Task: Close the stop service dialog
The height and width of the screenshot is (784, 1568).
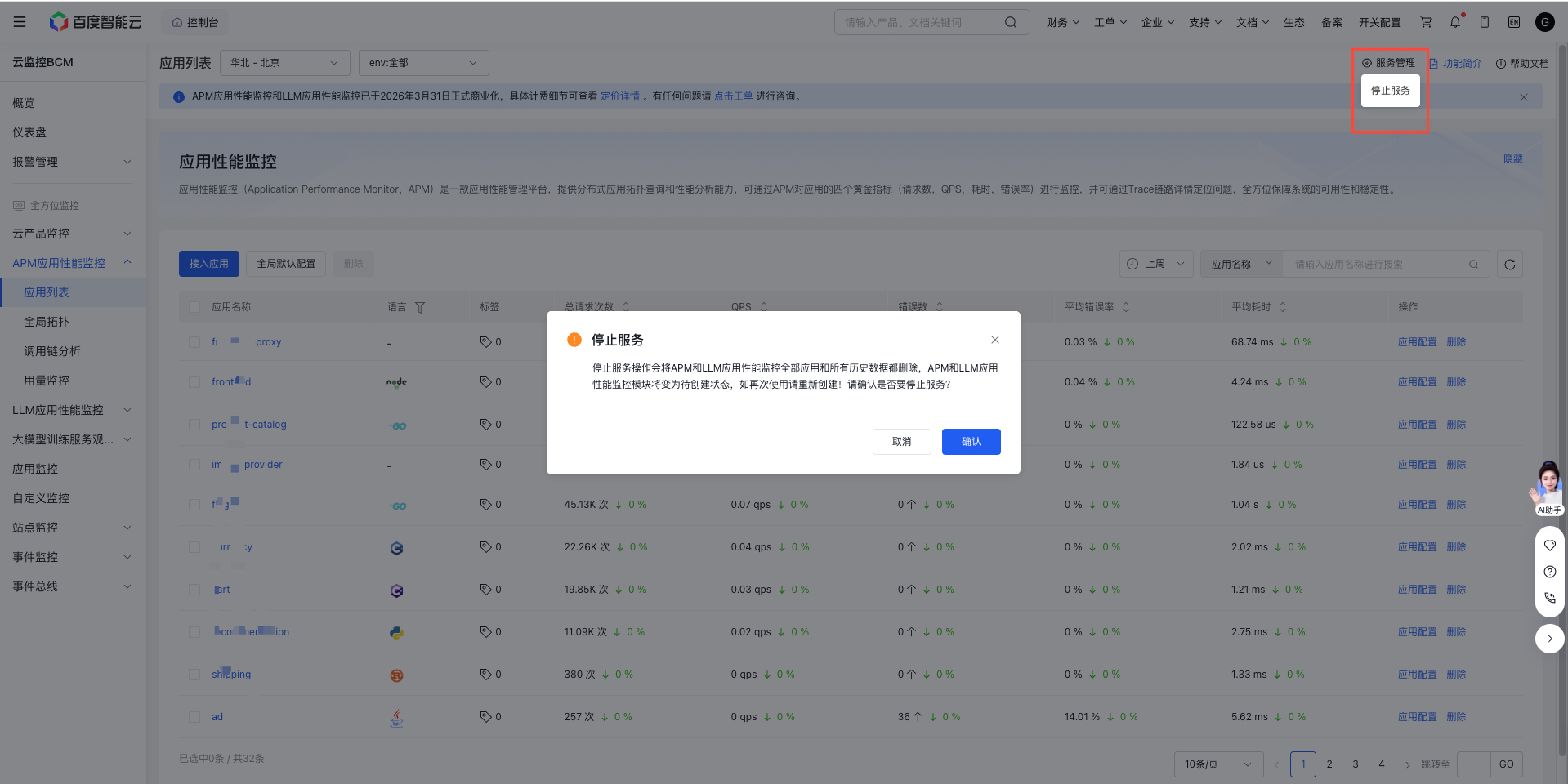Action: 994,340
